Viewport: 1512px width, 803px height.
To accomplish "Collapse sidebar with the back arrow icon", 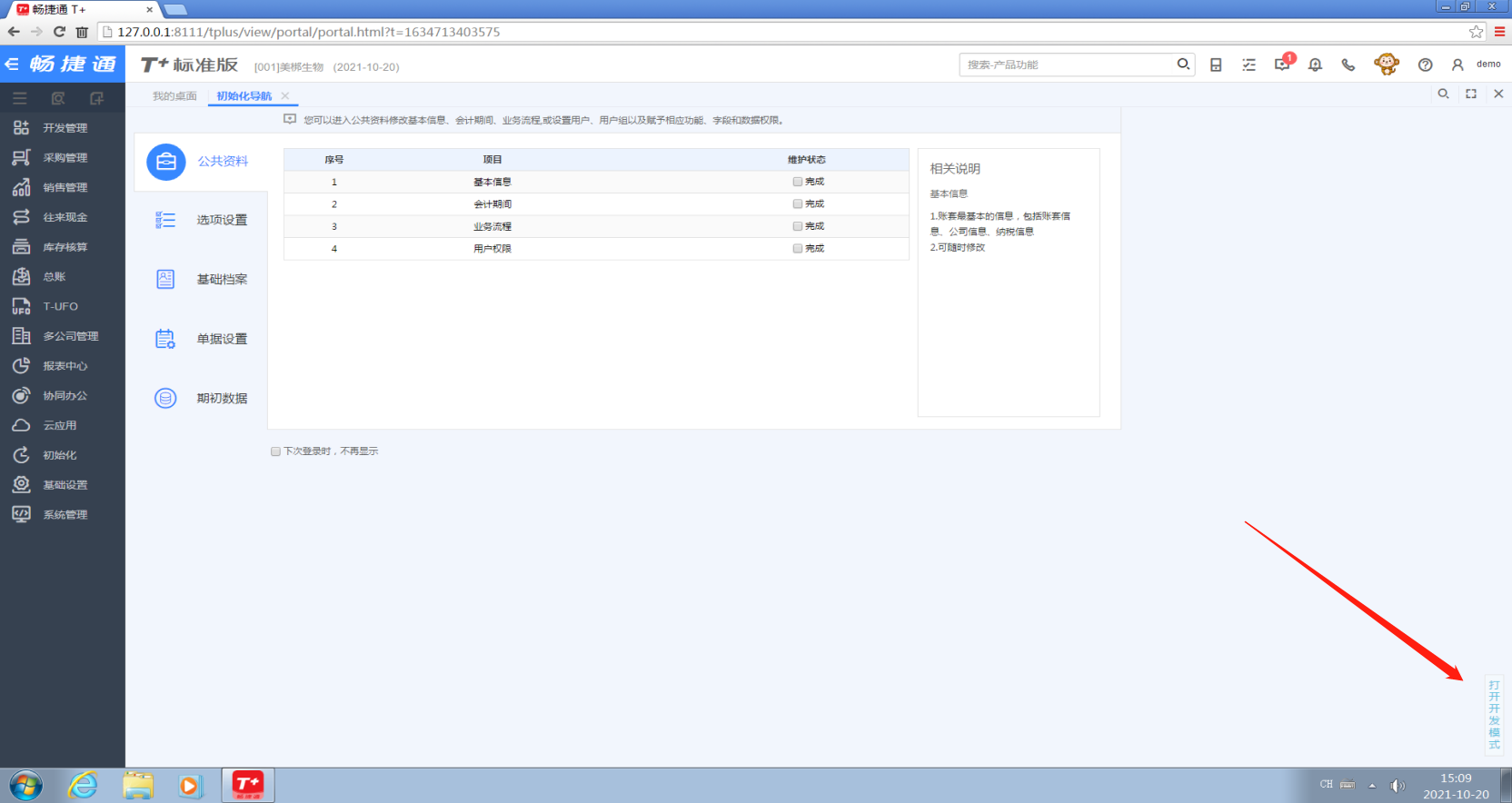I will coord(12,64).
